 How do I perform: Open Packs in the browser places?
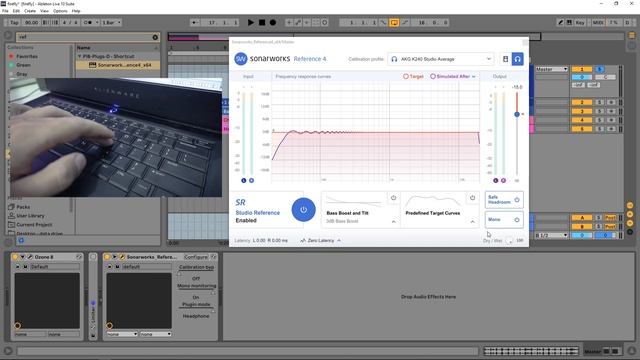pos(23,207)
